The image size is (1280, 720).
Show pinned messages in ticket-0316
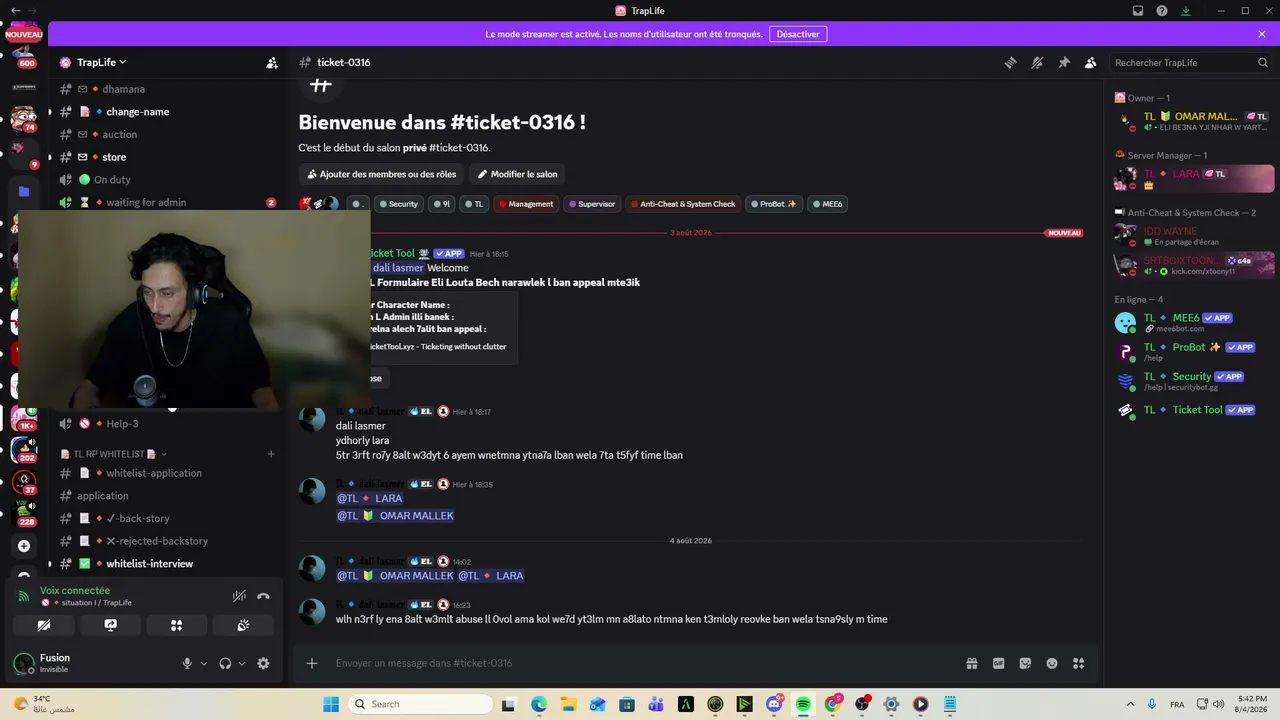(x=1064, y=62)
